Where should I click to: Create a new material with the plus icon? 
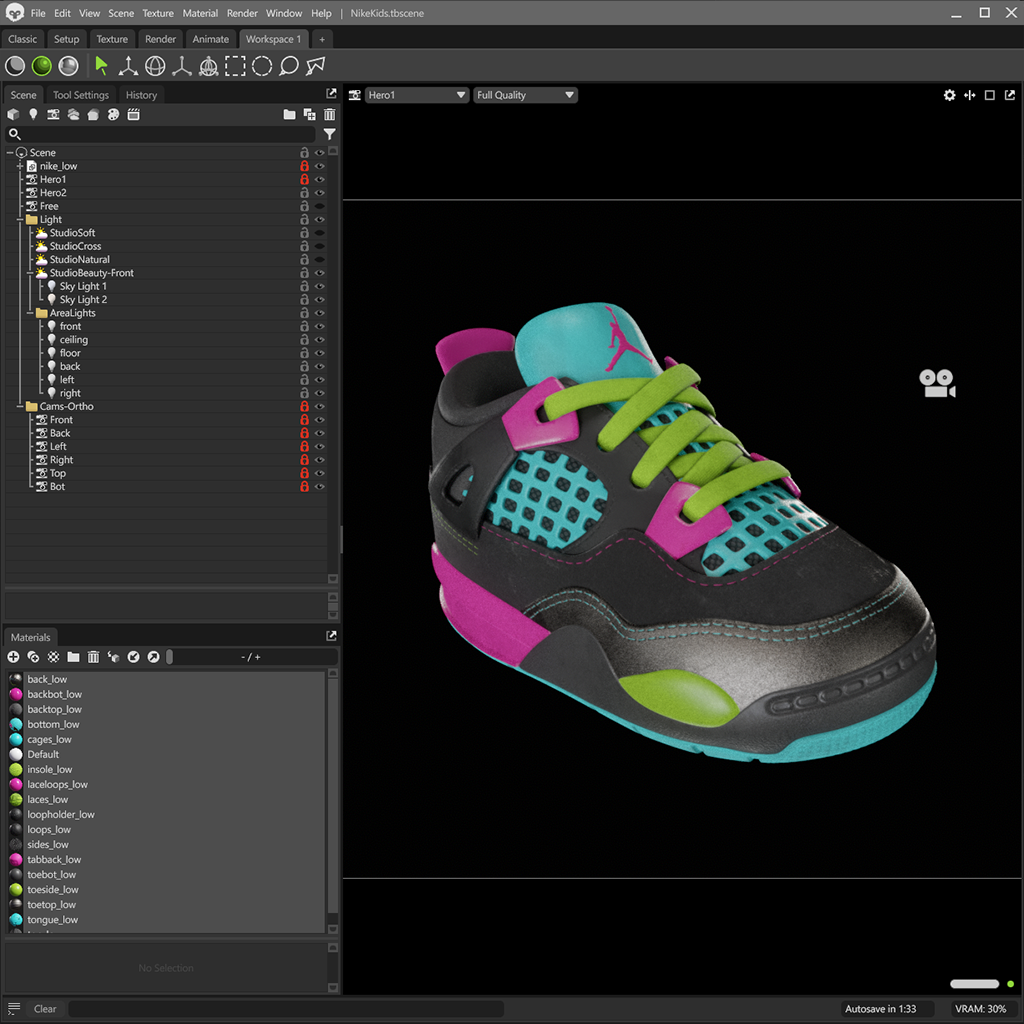(x=13, y=657)
